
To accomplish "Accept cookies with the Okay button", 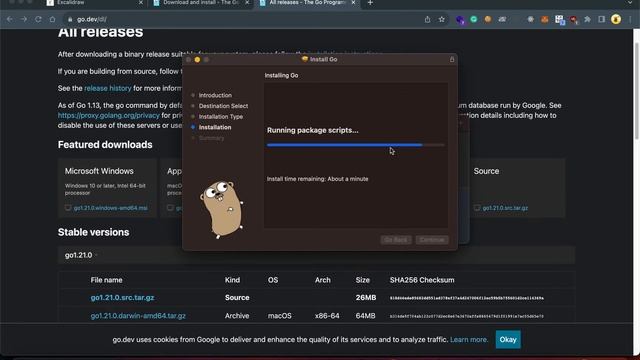I will [x=508, y=340].
